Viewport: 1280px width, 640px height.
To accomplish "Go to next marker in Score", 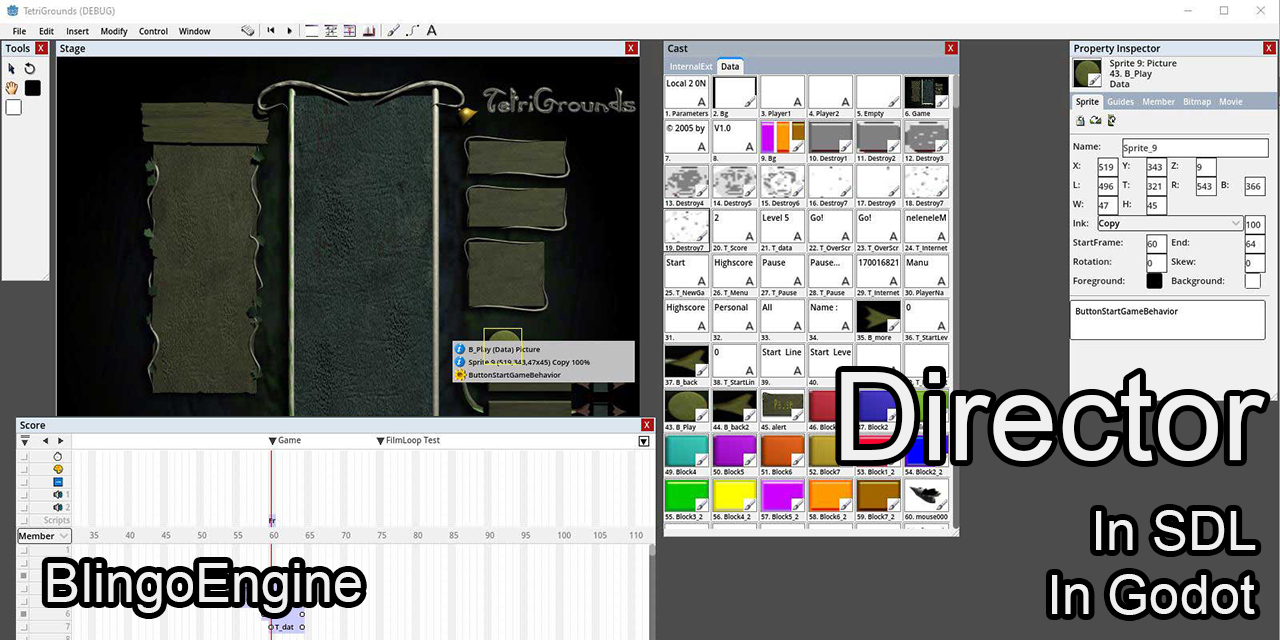I will coord(60,440).
